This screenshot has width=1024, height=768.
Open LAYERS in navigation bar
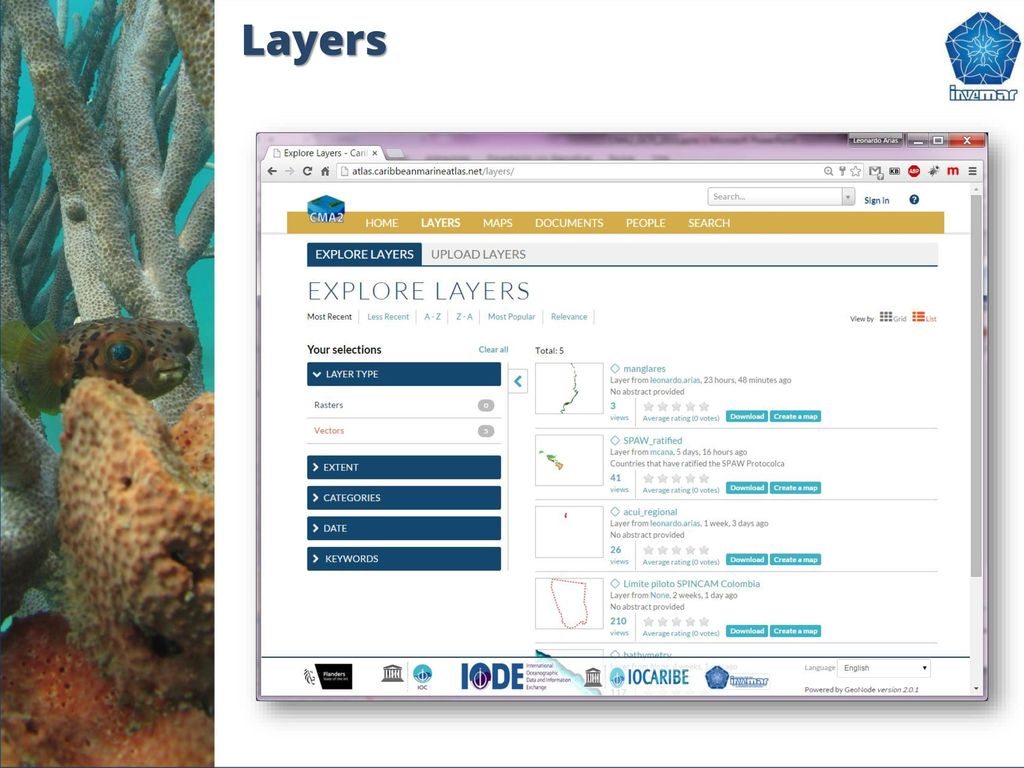click(x=440, y=223)
